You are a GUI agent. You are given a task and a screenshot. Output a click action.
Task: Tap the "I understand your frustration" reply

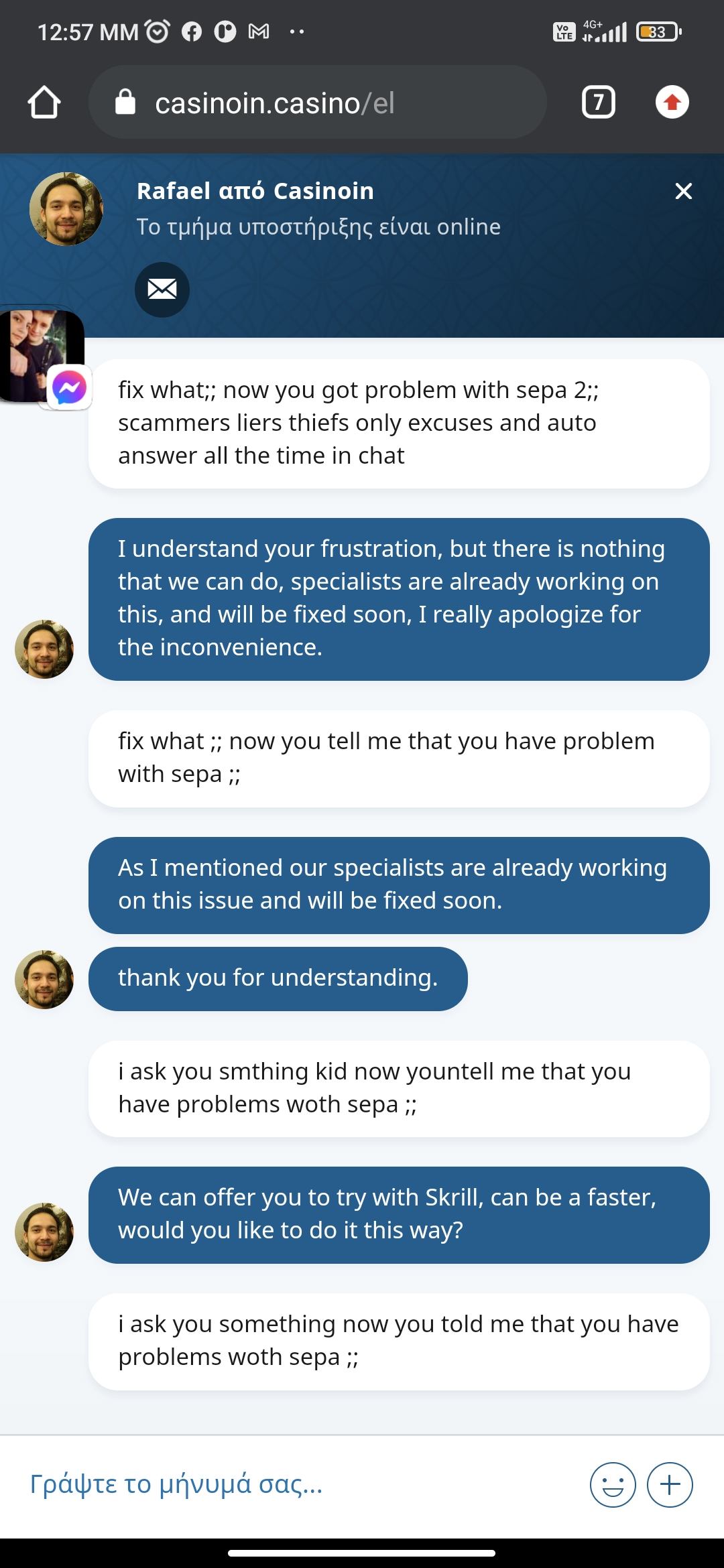(399, 598)
